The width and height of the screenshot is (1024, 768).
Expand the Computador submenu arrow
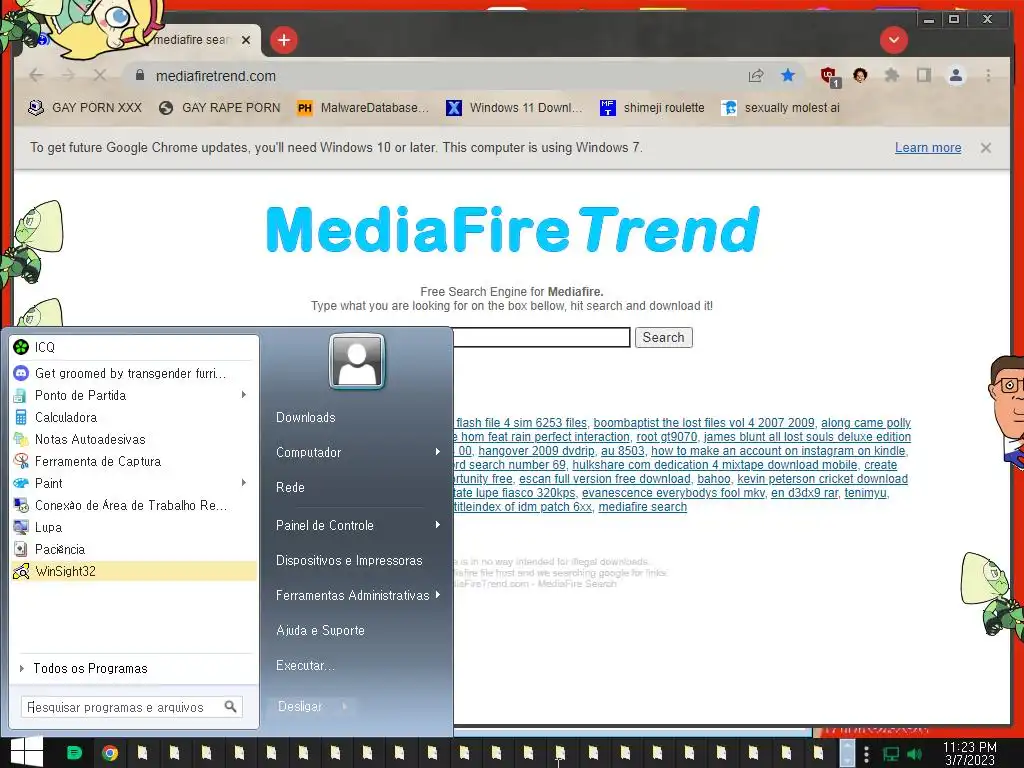(x=438, y=452)
